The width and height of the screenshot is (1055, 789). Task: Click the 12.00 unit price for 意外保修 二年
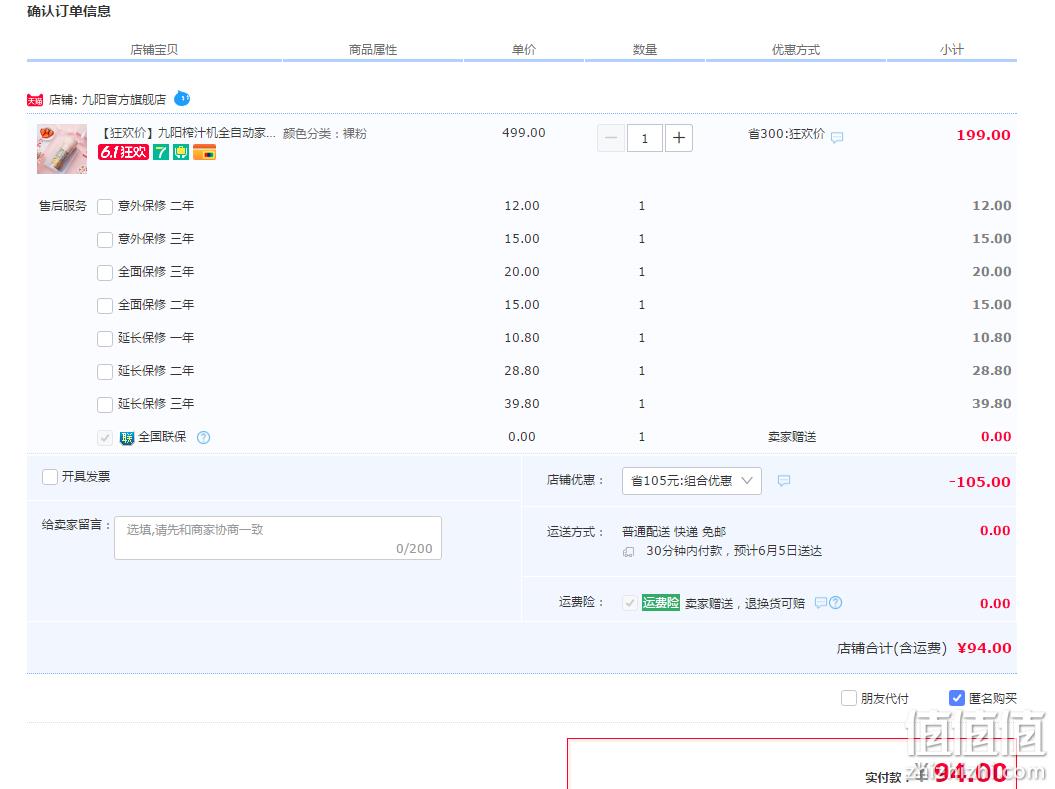click(x=522, y=206)
